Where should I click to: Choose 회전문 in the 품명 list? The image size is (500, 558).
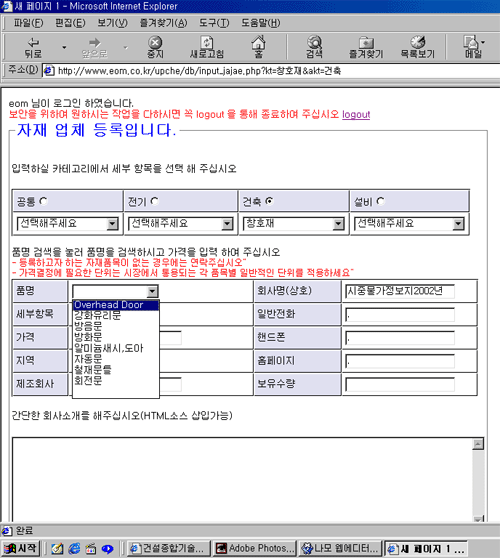click(x=116, y=380)
